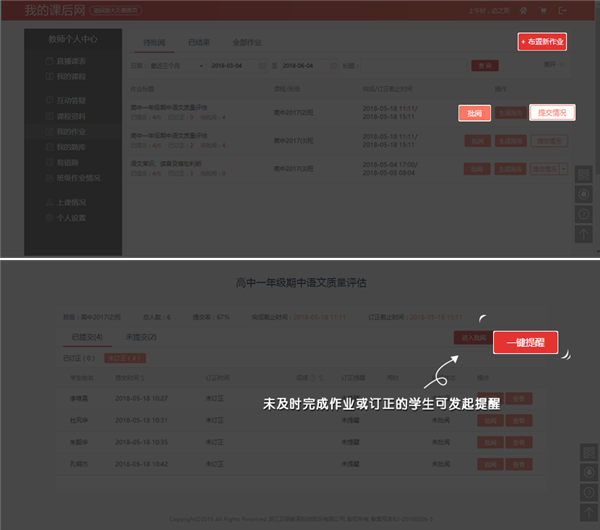
Task: Open 直播课表 in the sidebar
Action: click(x=70, y=63)
